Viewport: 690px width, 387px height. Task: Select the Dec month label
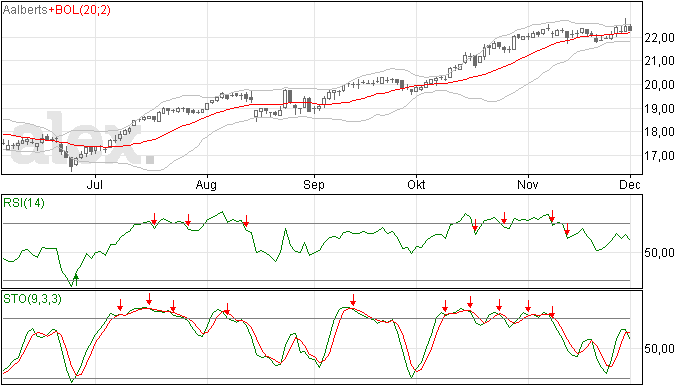pos(630,184)
